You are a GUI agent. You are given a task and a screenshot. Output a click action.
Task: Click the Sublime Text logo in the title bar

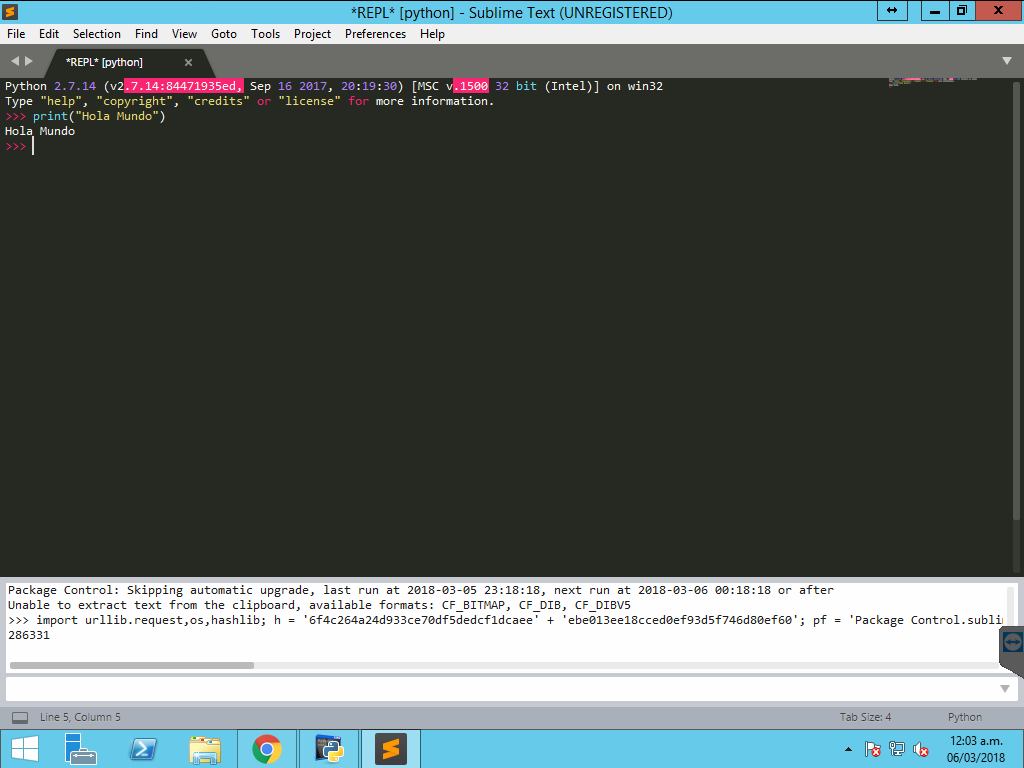pos(12,12)
